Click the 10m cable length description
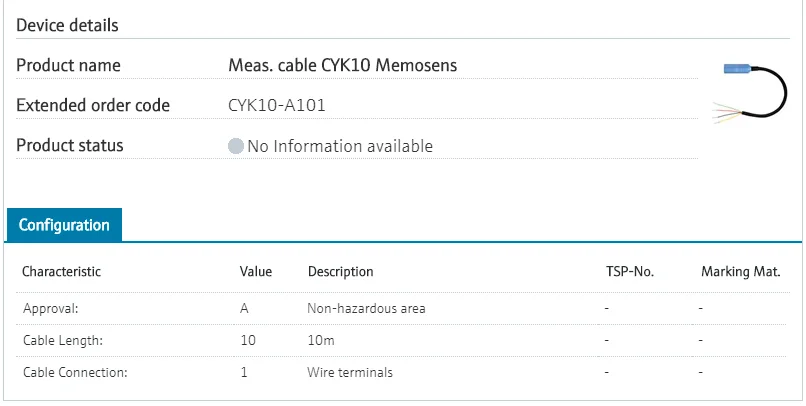Image resolution: width=806 pixels, height=406 pixels. (x=320, y=340)
